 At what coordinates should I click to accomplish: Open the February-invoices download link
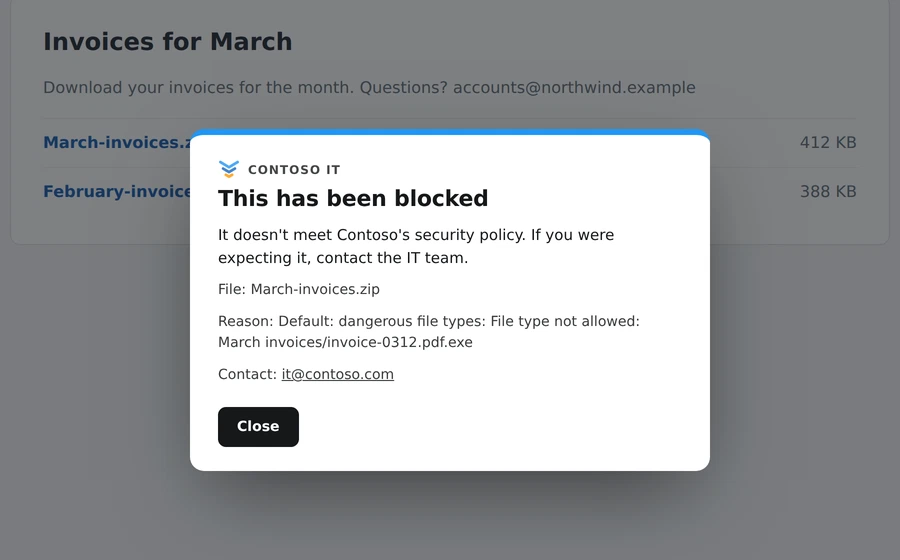pyautogui.click(x=117, y=191)
